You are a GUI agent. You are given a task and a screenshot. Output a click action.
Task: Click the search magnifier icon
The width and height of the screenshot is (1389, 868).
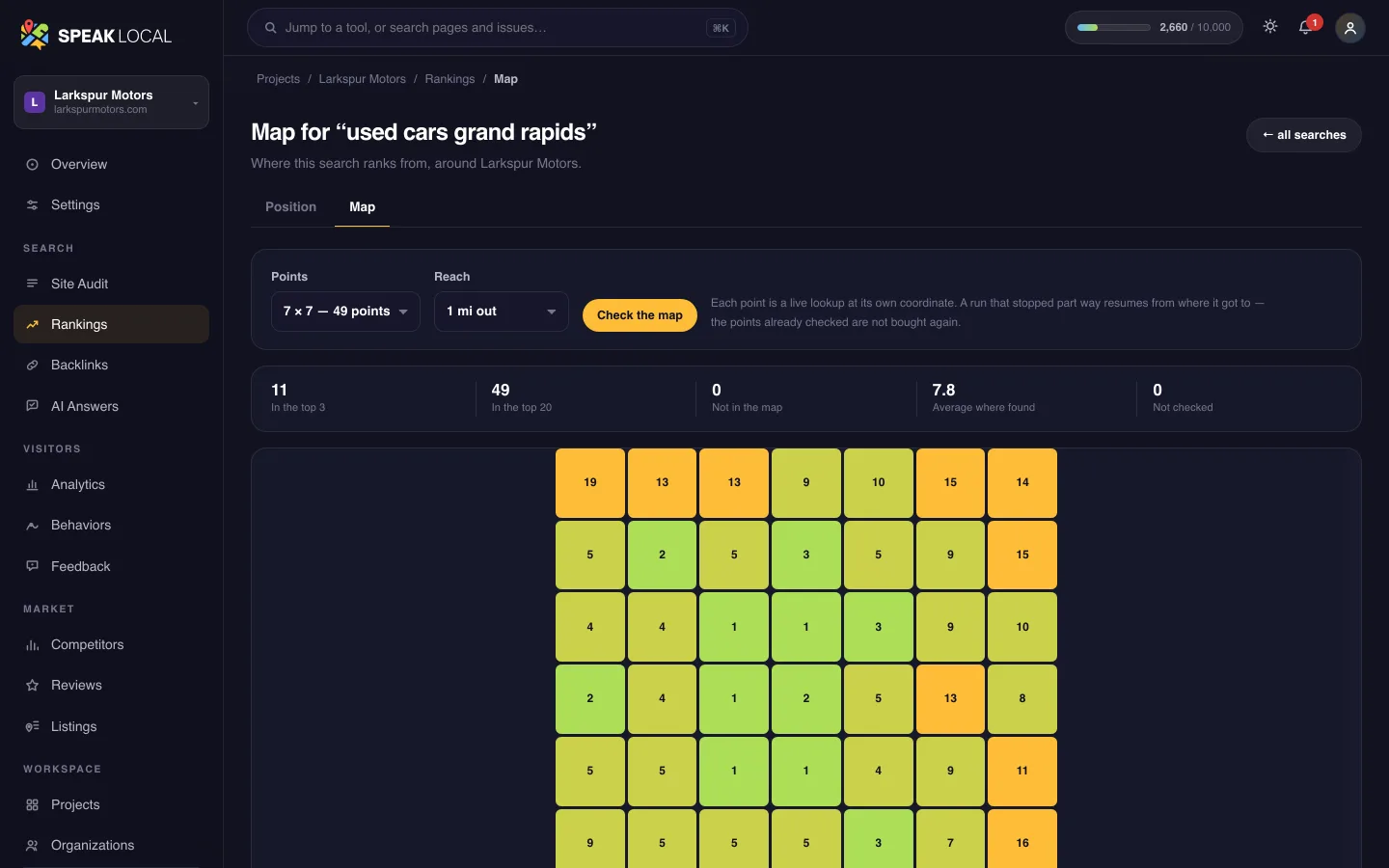271,28
